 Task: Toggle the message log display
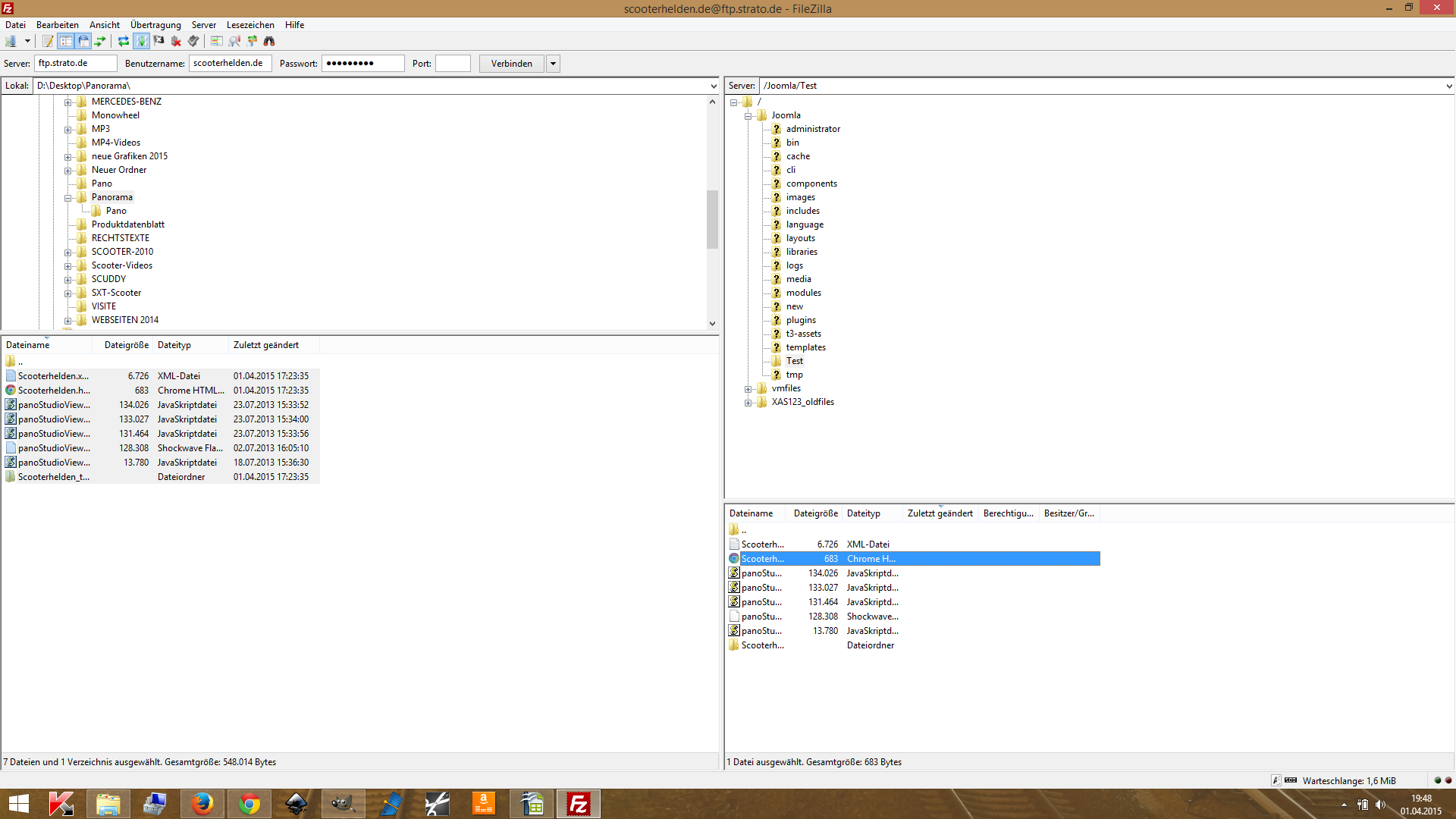pyautogui.click(x=48, y=41)
